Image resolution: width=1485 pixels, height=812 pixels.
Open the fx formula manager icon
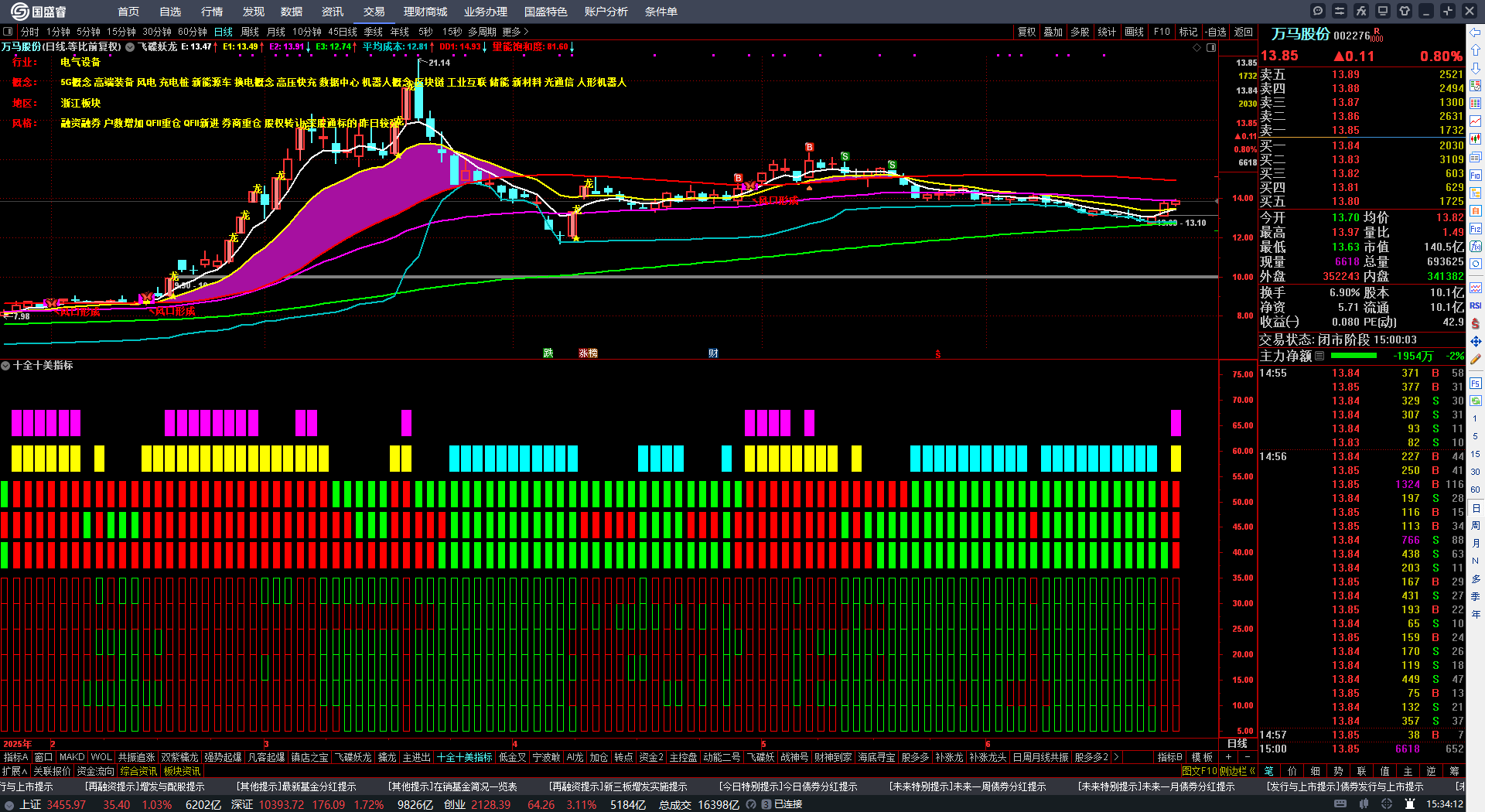(1361, 11)
